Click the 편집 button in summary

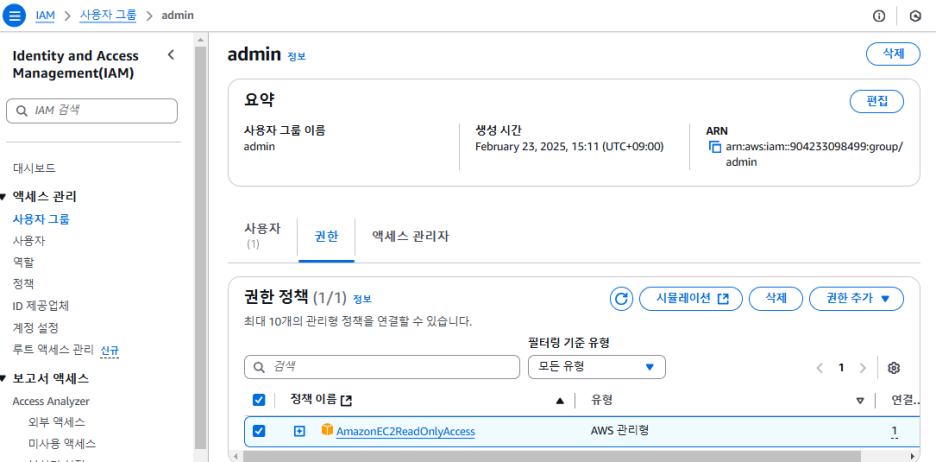tap(876, 101)
